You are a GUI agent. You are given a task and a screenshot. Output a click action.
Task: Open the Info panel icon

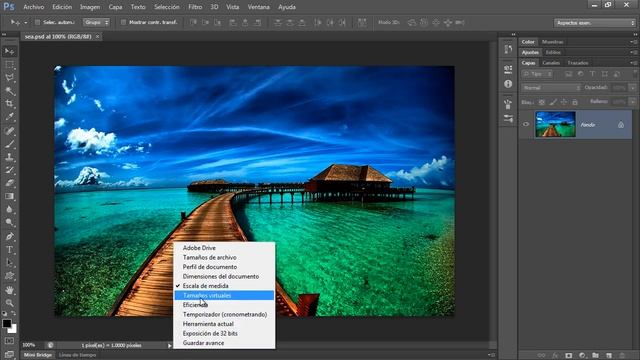point(508,84)
